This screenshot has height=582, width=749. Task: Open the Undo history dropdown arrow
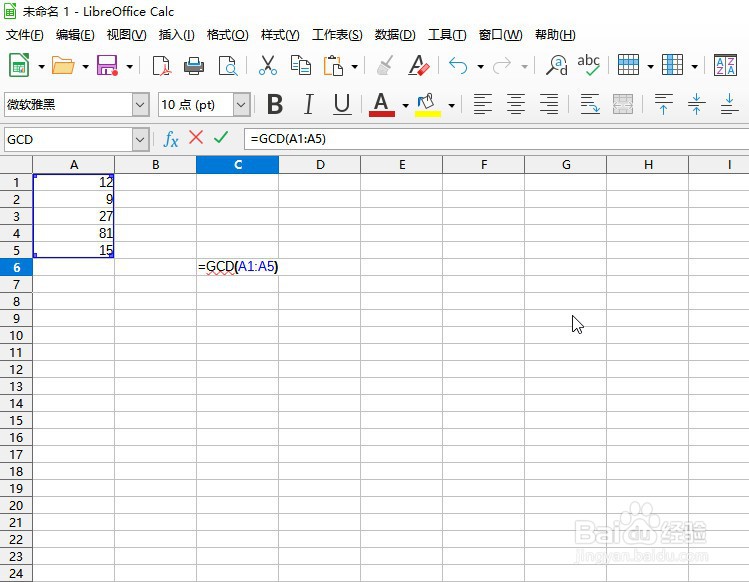pyautogui.click(x=480, y=66)
